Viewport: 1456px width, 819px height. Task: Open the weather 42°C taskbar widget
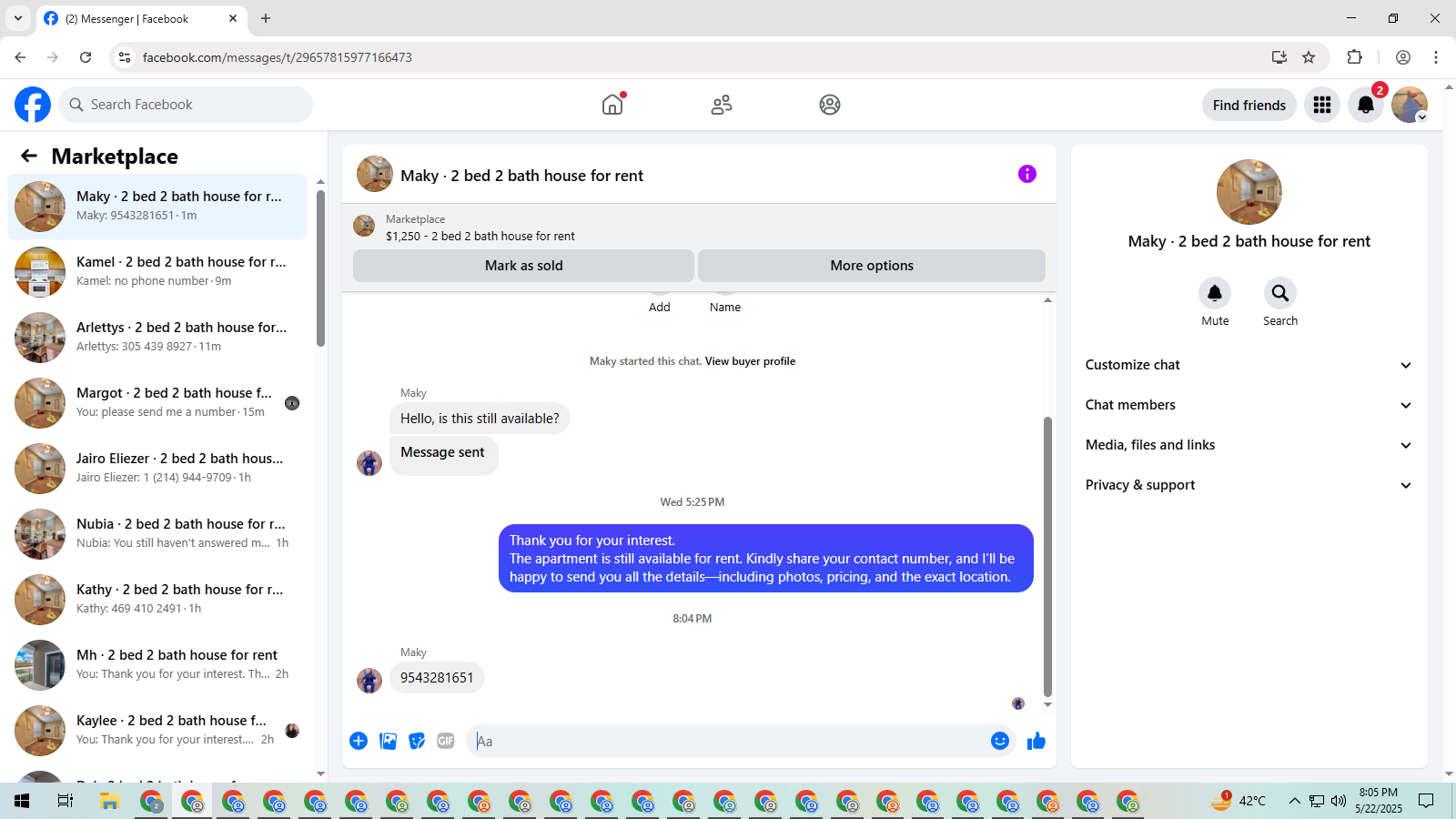pos(1239,801)
